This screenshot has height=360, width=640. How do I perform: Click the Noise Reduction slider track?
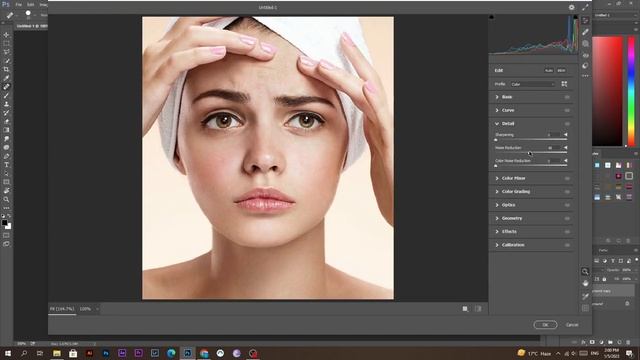point(531,153)
